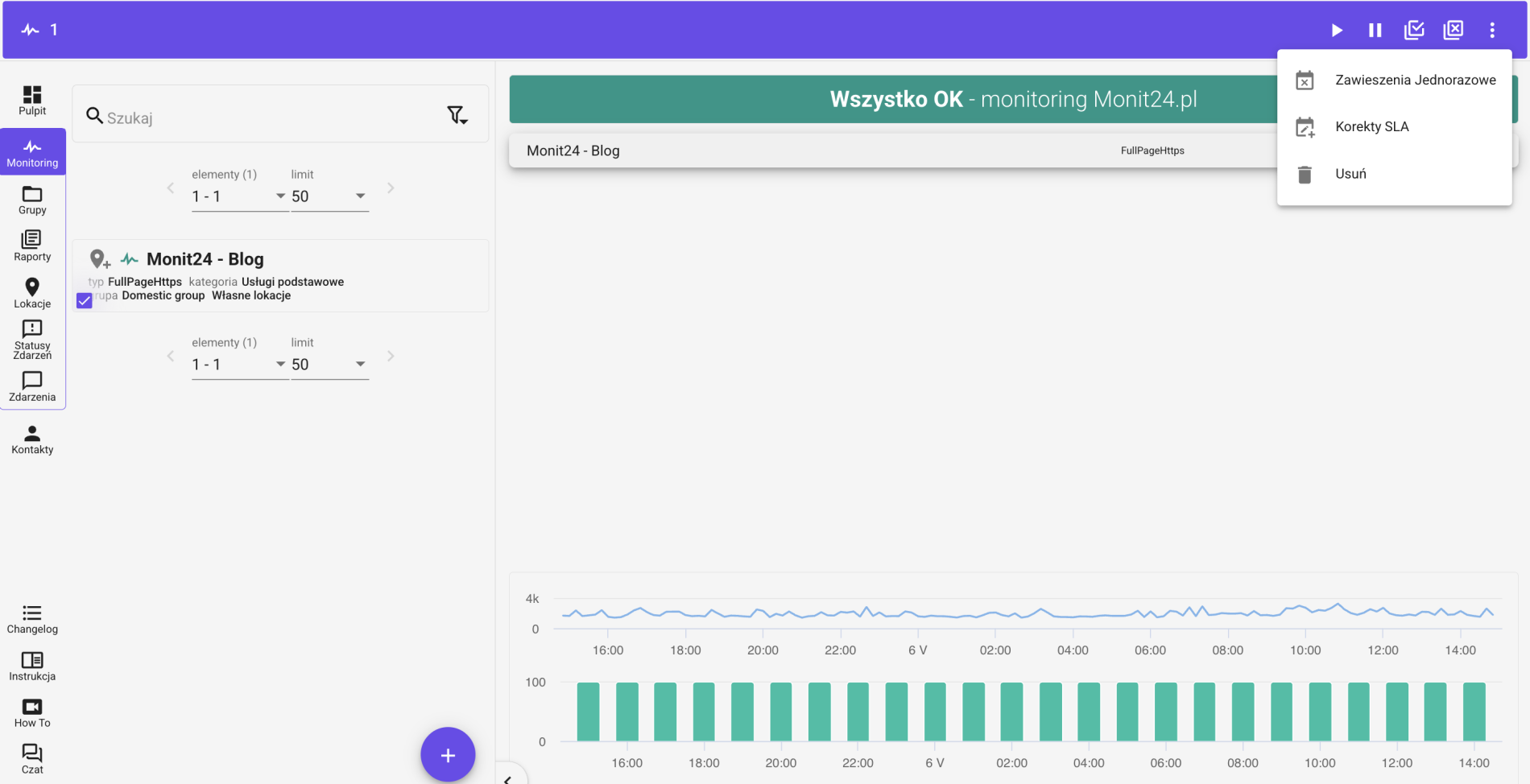The width and height of the screenshot is (1530, 784).
Task: Open the Pulpit dashboard sidebar item
Action: [x=32, y=101]
